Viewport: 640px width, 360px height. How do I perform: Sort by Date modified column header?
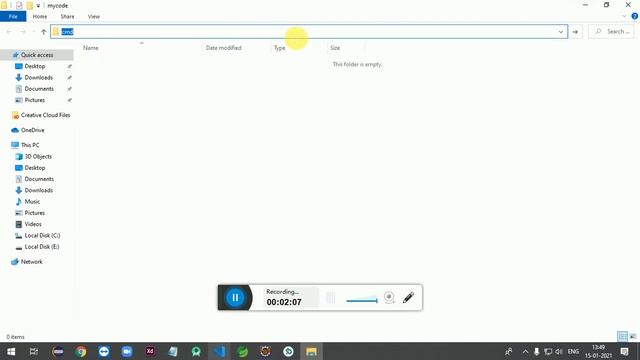[x=223, y=48]
